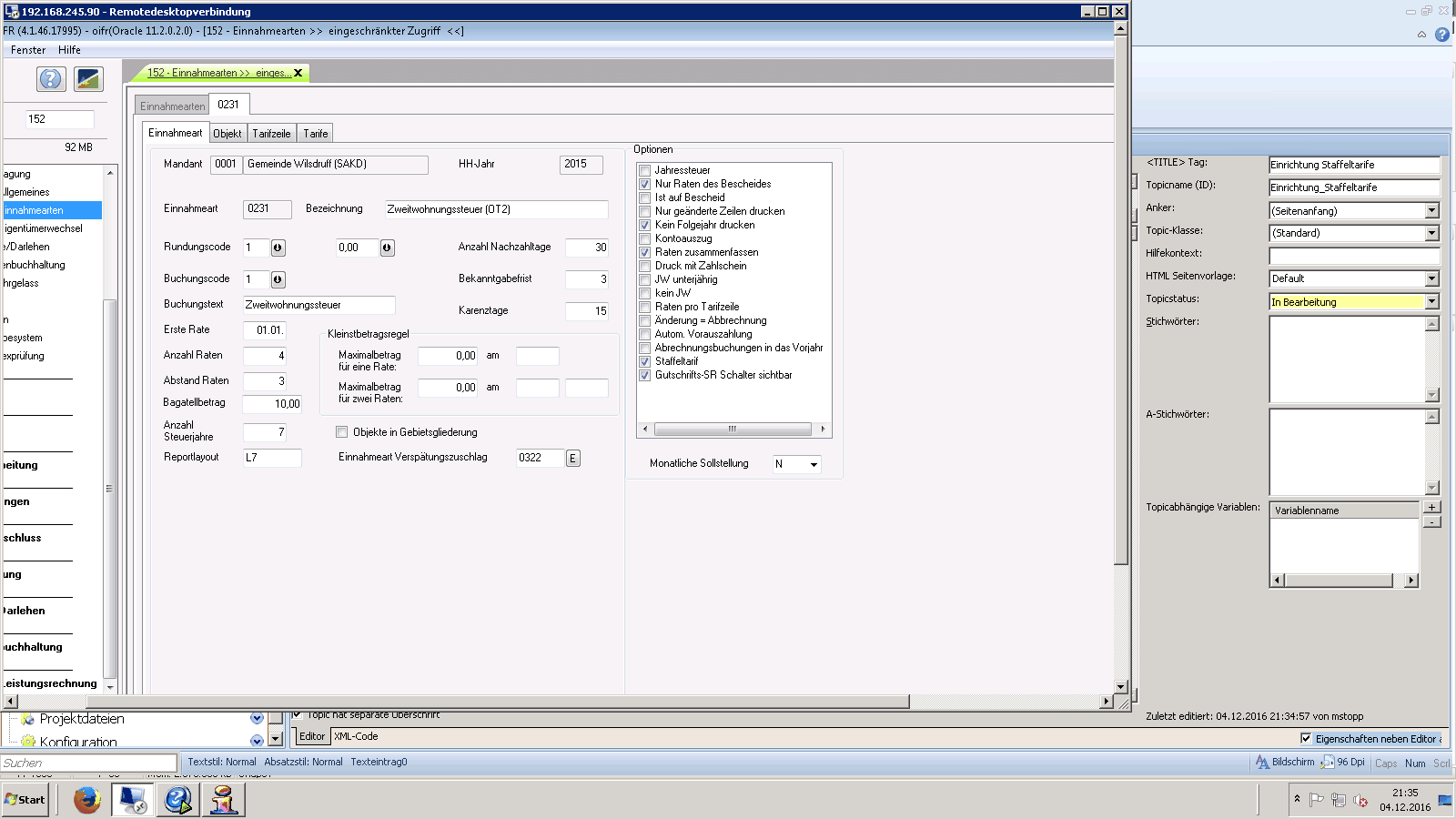Toggle Eigenschaften neben Editor checkbox
This screenshot has height=819, width=1456.
(x=1306, y=739)
